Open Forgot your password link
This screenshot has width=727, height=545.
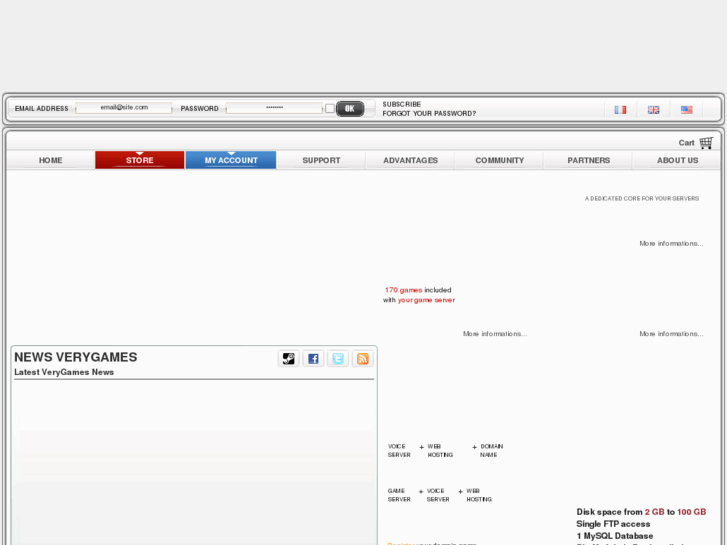coord(429,114)
